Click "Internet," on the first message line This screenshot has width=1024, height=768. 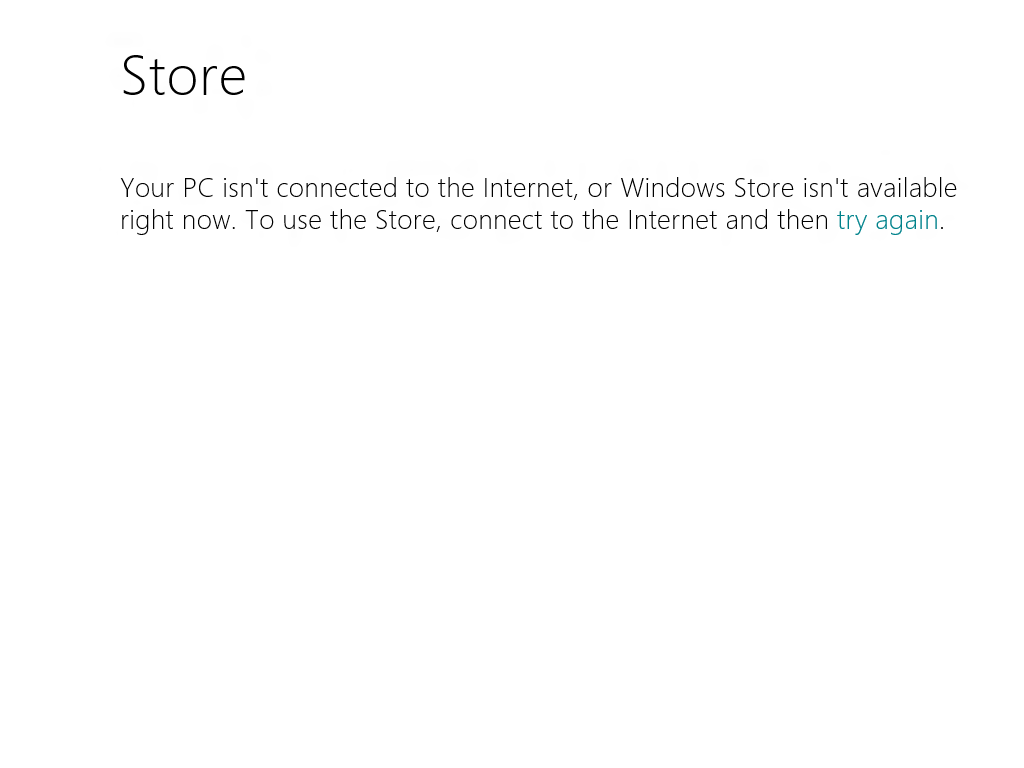530,188
